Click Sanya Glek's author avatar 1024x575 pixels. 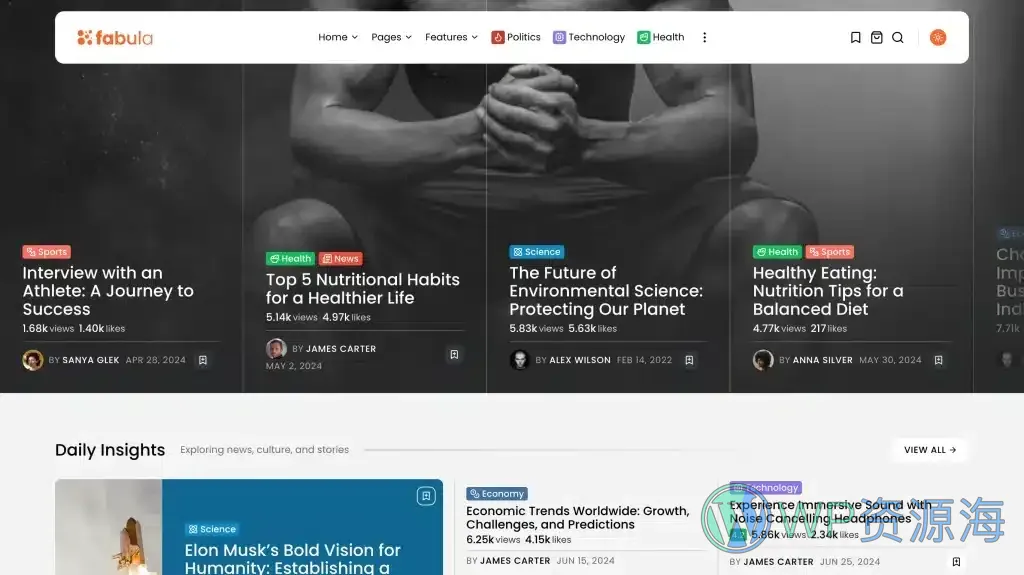[33, 360]
